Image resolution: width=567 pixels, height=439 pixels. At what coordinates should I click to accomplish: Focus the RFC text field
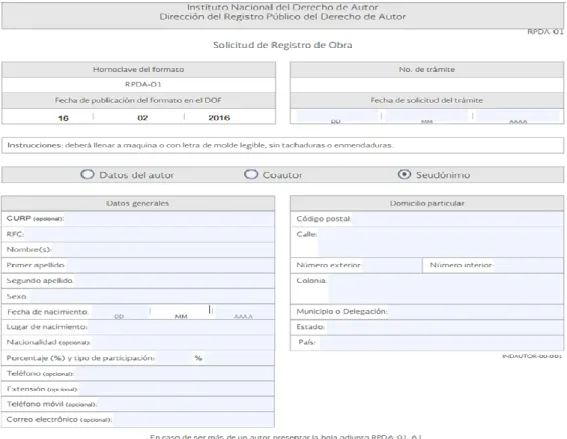[x=149, y=234]
